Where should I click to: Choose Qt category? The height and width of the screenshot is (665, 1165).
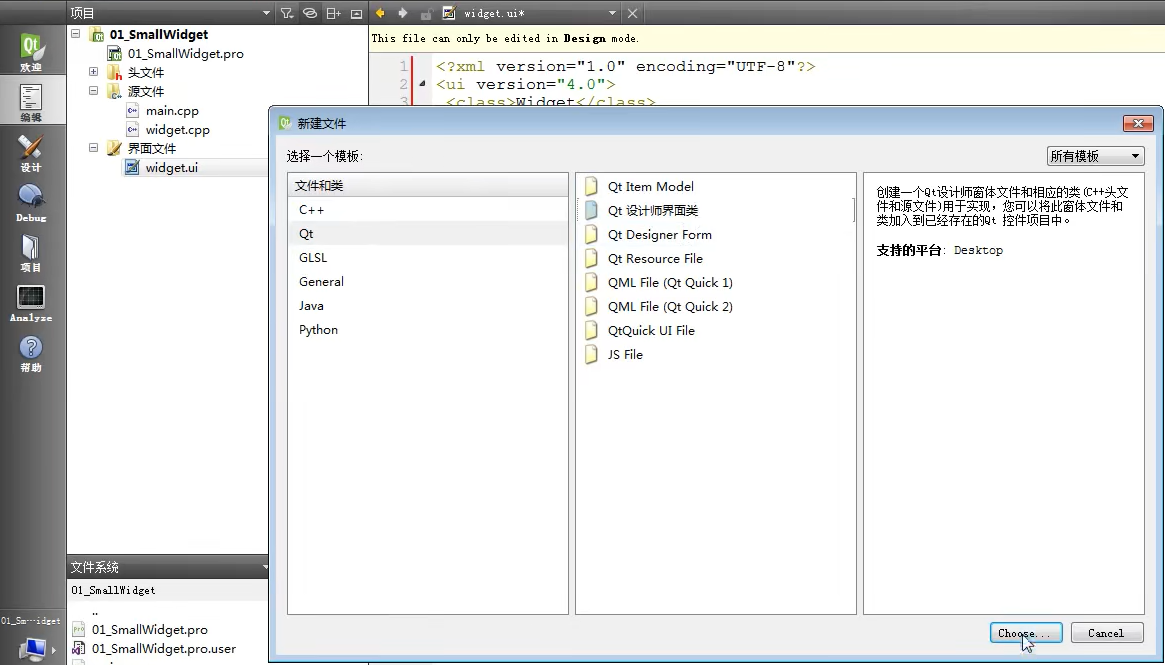pyautogui.click(x=428, y=233)
